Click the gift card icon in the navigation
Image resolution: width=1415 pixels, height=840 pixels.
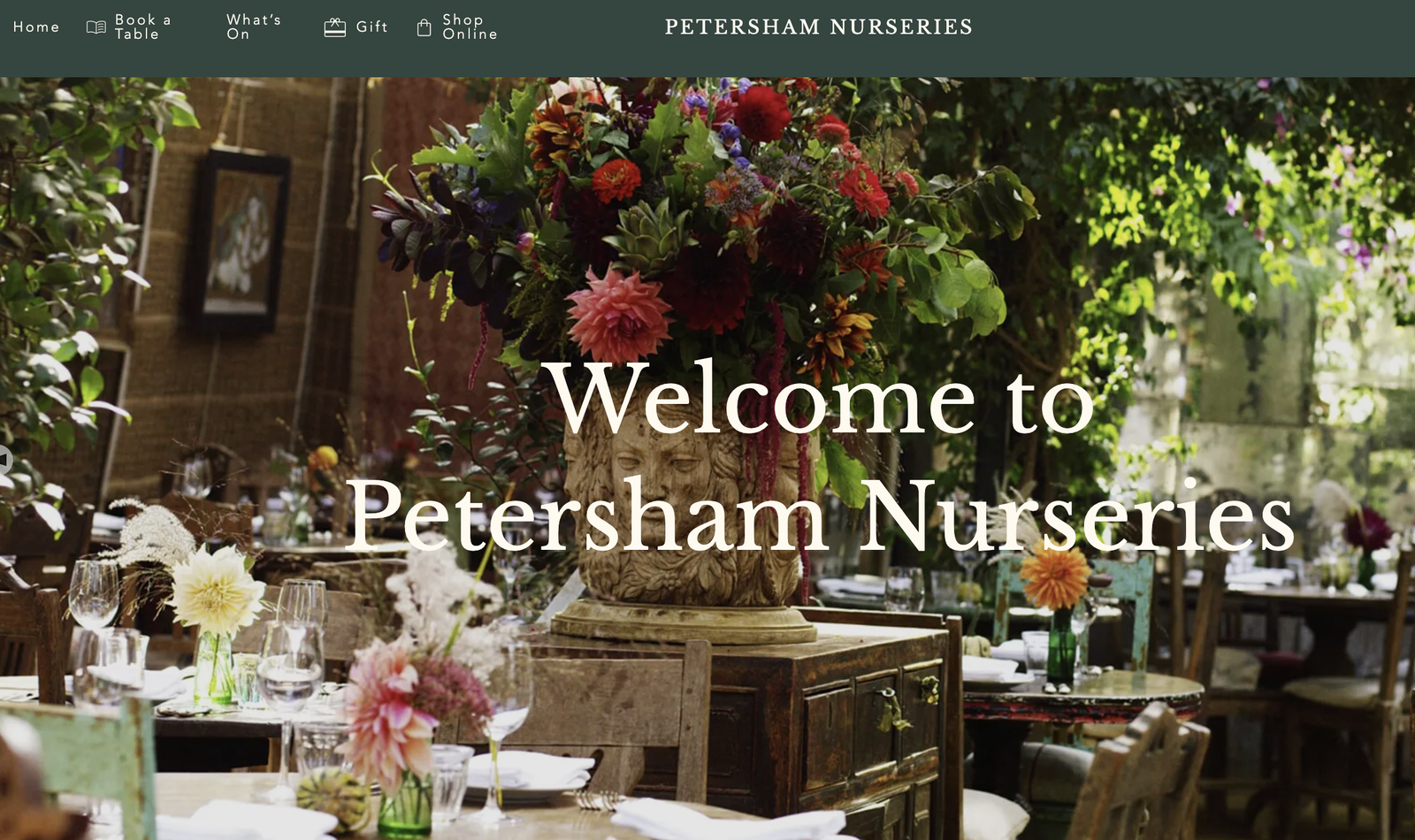pos(335,27)
